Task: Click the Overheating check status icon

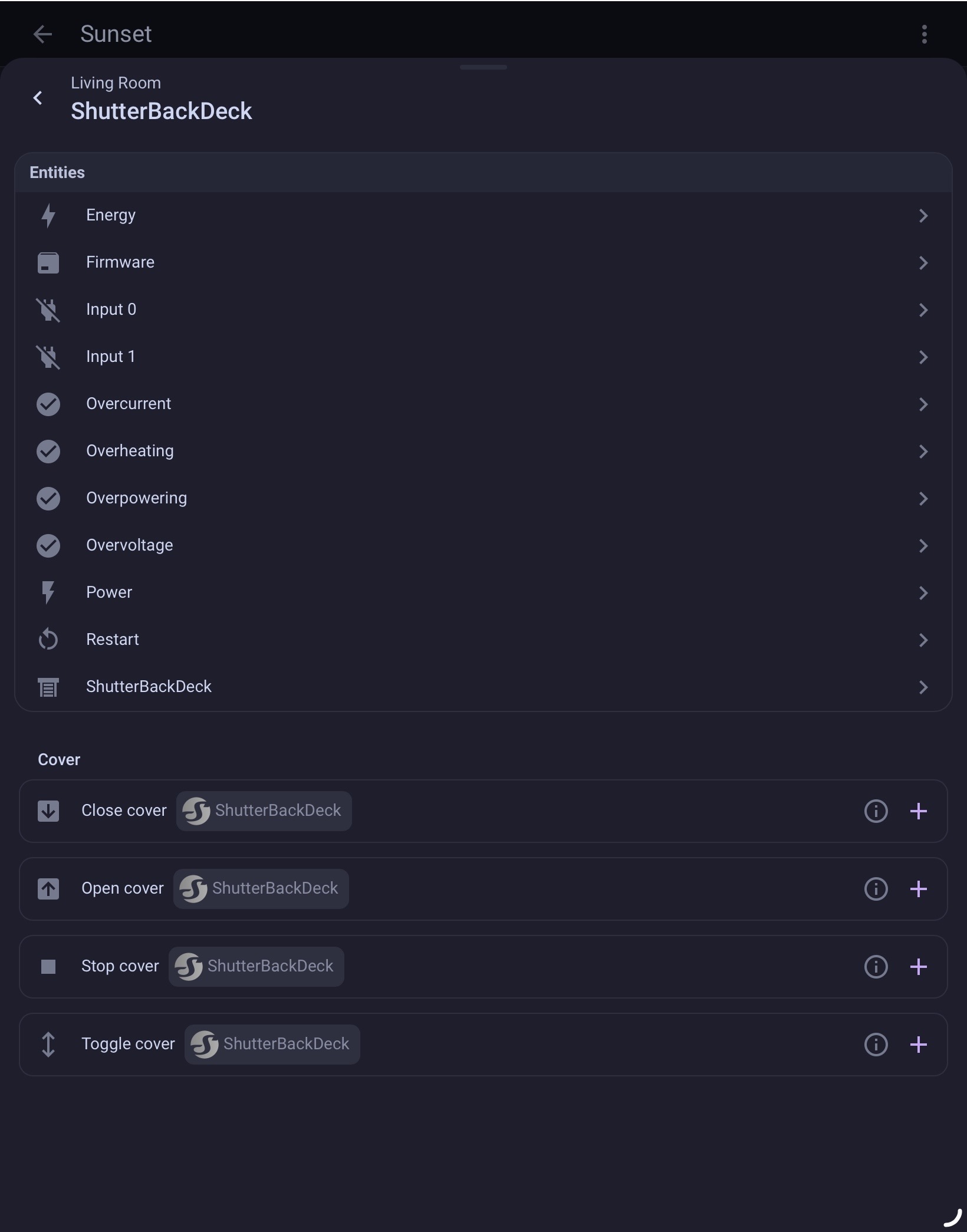Action: [48, 452]
